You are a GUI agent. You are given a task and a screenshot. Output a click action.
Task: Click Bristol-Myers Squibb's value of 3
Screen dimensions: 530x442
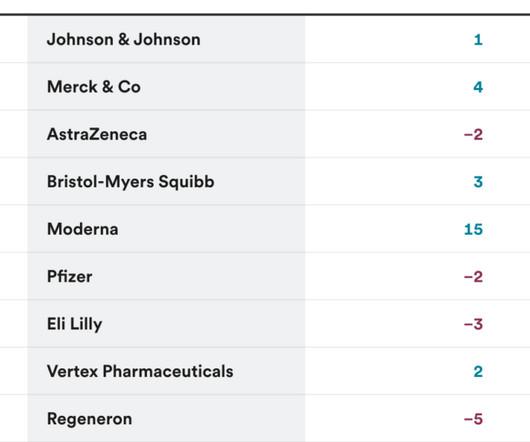tap(478, 182)
